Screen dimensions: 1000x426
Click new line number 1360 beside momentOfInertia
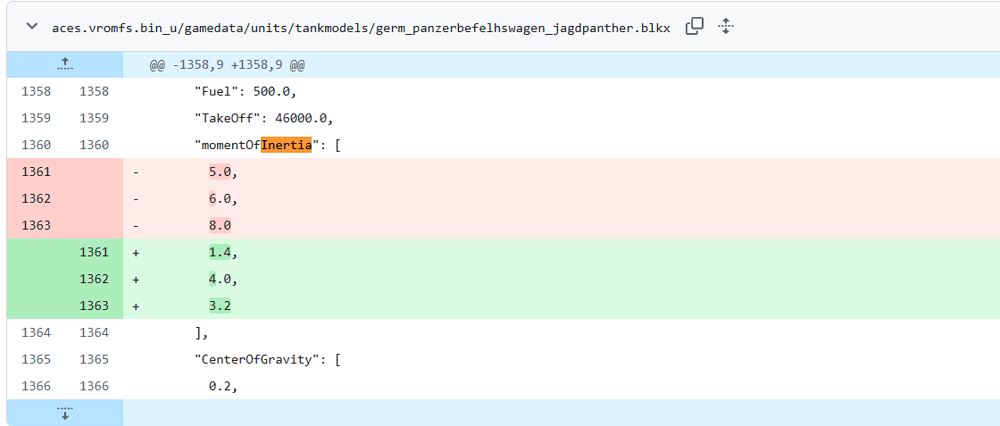click(94, 145)
